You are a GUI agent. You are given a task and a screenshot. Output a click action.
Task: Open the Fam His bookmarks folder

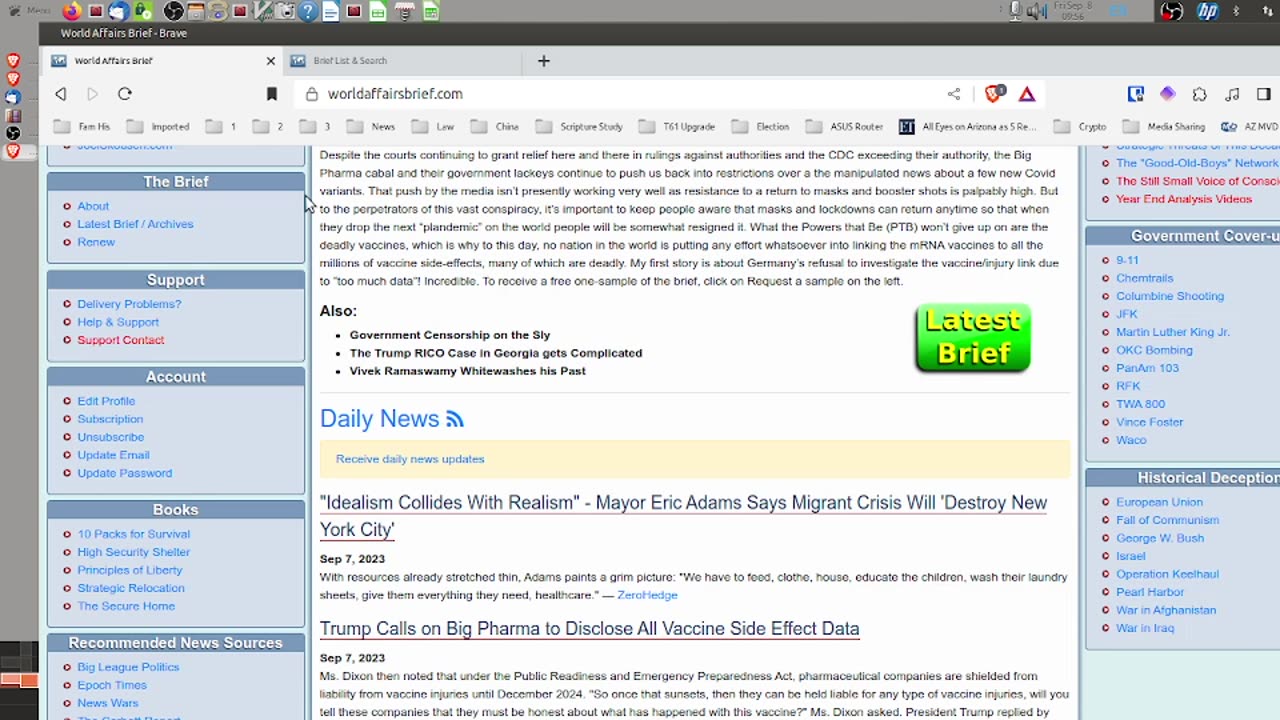tap(82, 127)
